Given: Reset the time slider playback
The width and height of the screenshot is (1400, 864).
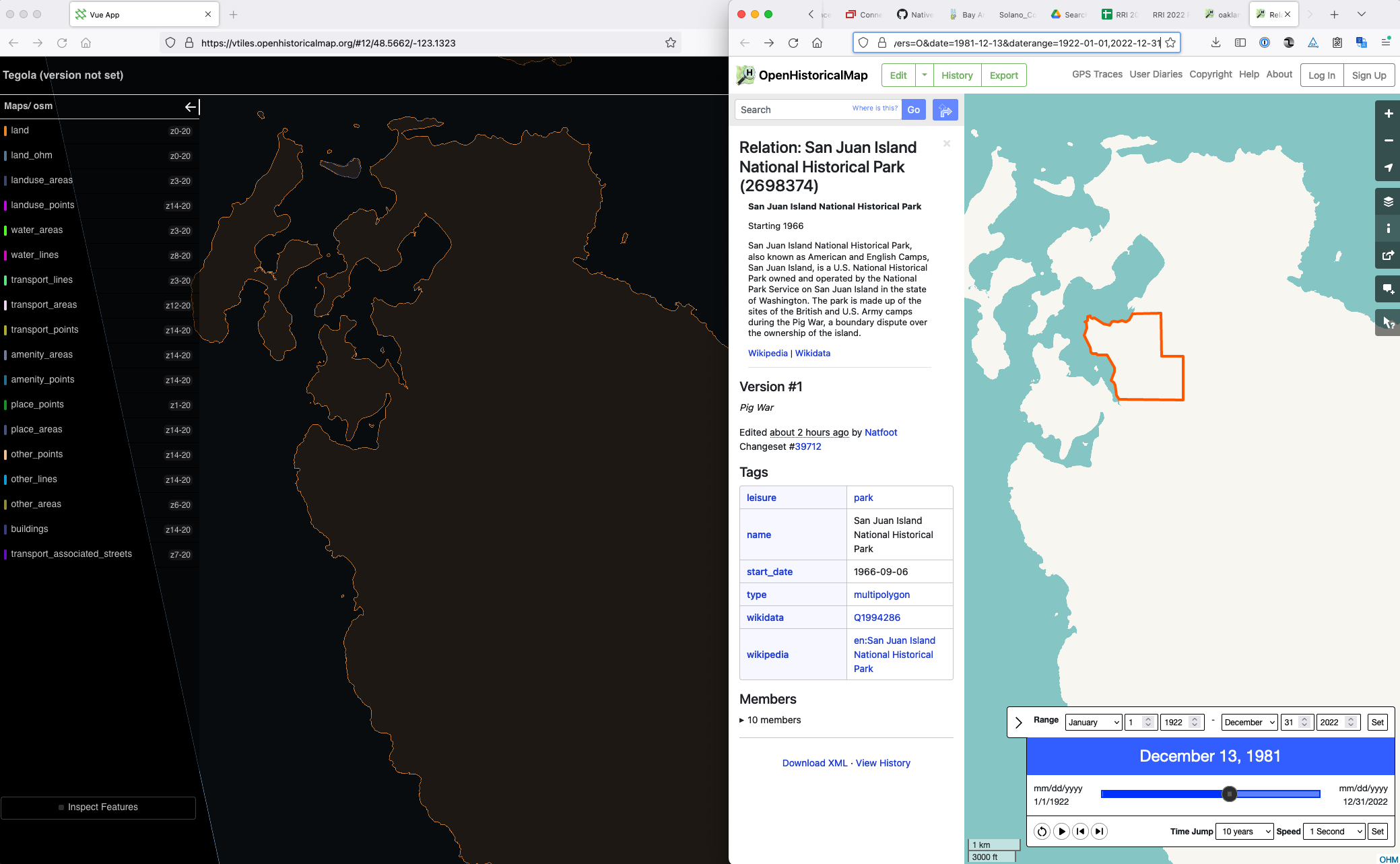Looking at the screenshot, I should [1042, 831].
